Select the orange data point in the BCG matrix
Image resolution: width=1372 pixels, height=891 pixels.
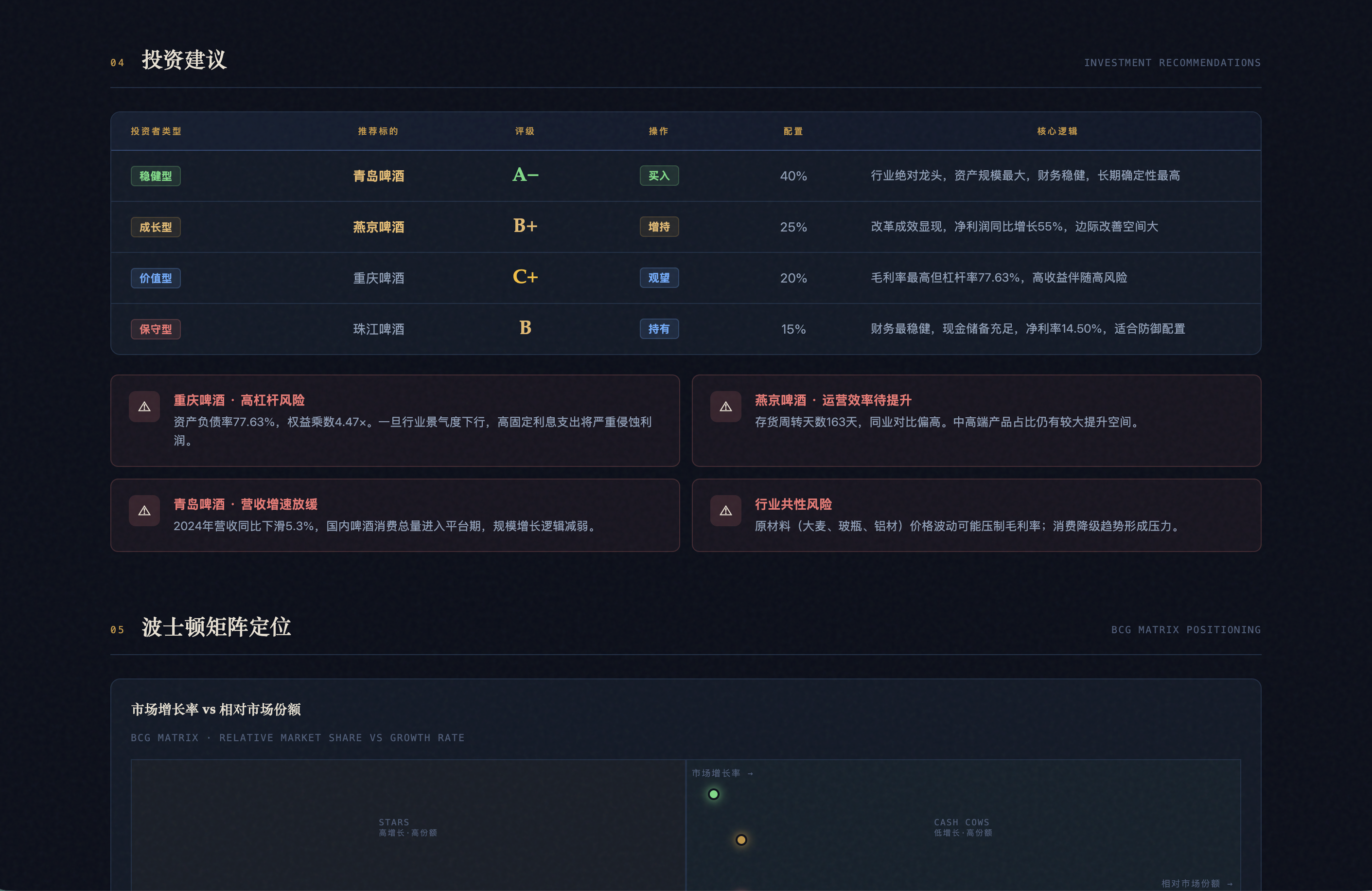point(741,839)
